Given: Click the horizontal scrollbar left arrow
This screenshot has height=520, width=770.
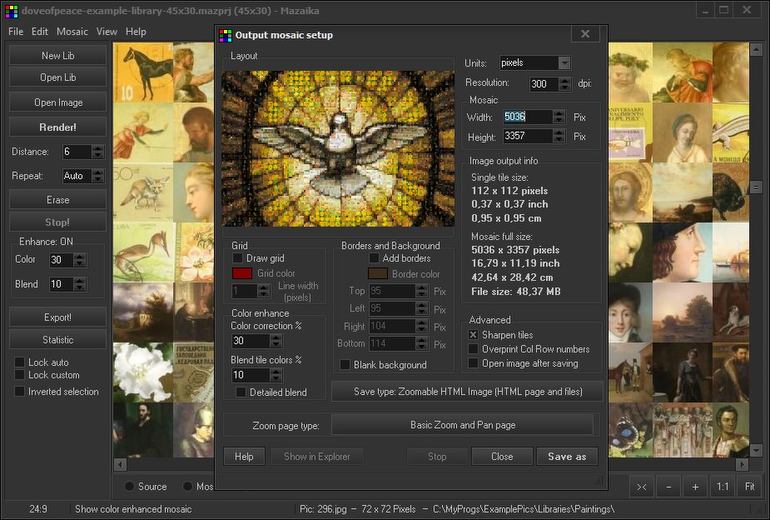Looking at the screenshot, I should pyautogui.click(x=120, y=465).
